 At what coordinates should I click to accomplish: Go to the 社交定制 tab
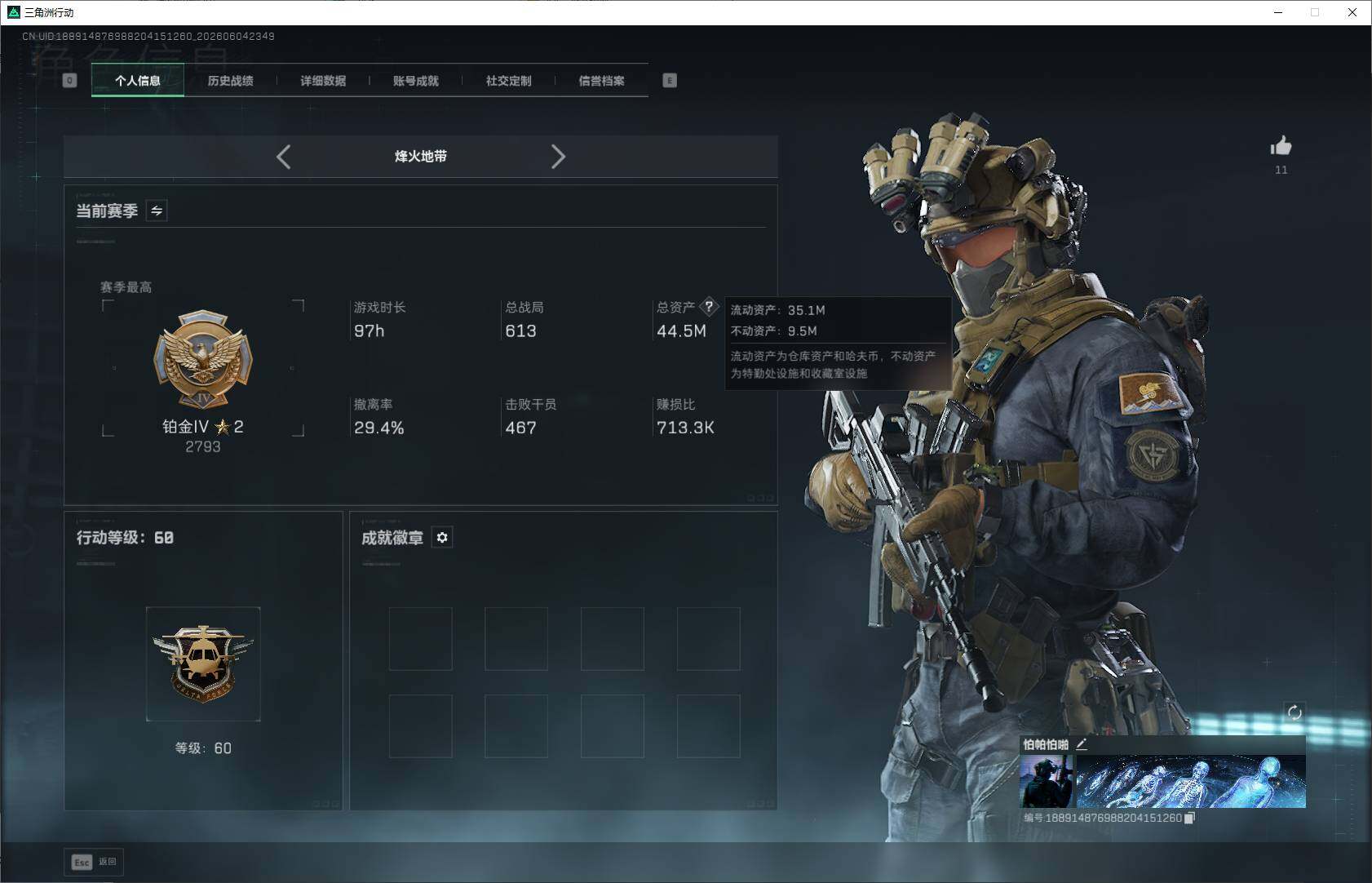click(508, 81)
